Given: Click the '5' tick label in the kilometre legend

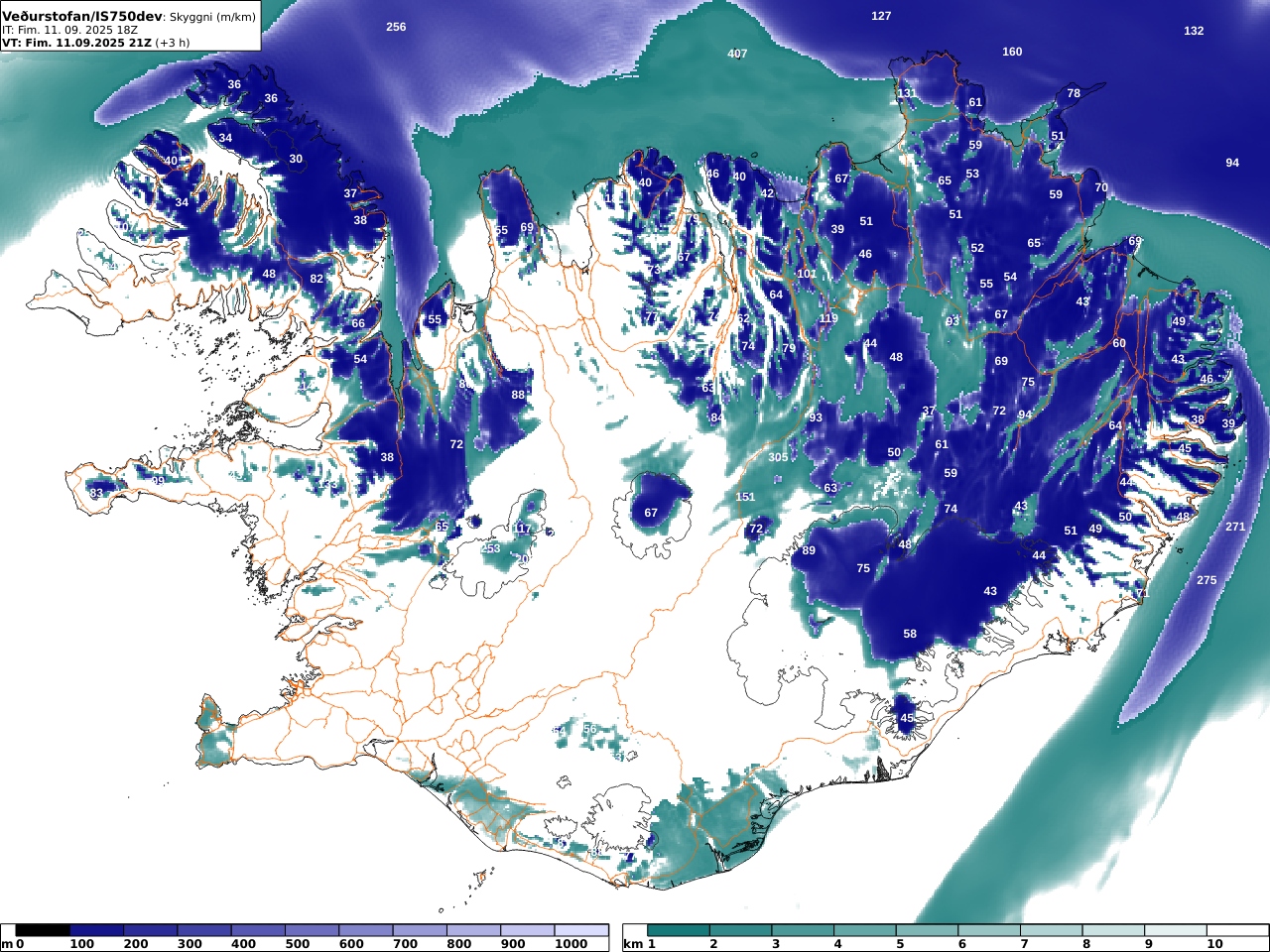Looking at the screenshot, I should pos(900,944).
